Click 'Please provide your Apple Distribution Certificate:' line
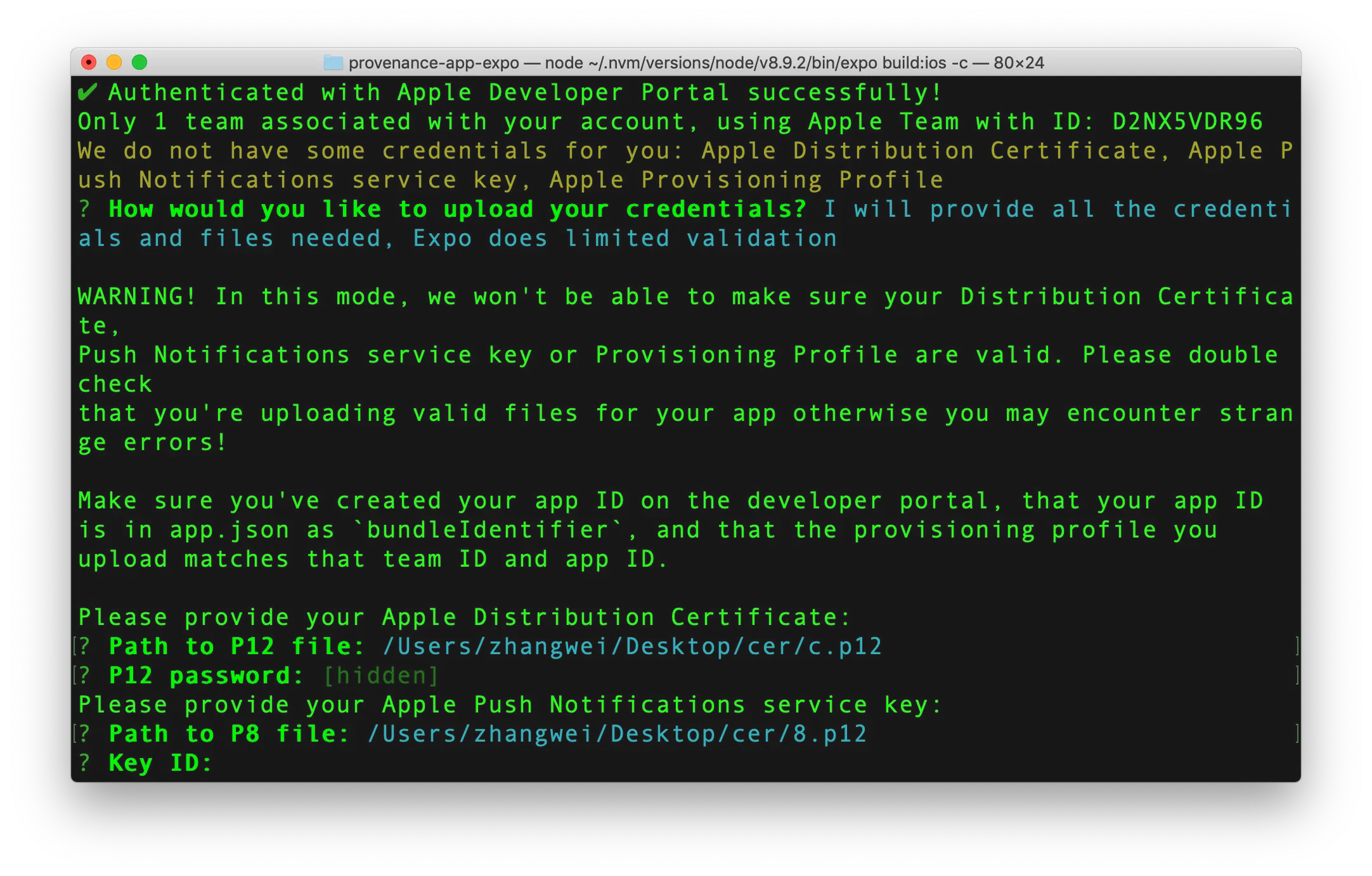The width and height of the screenshot is (1372, 876). pyautogui.click(x=464, y=617)
